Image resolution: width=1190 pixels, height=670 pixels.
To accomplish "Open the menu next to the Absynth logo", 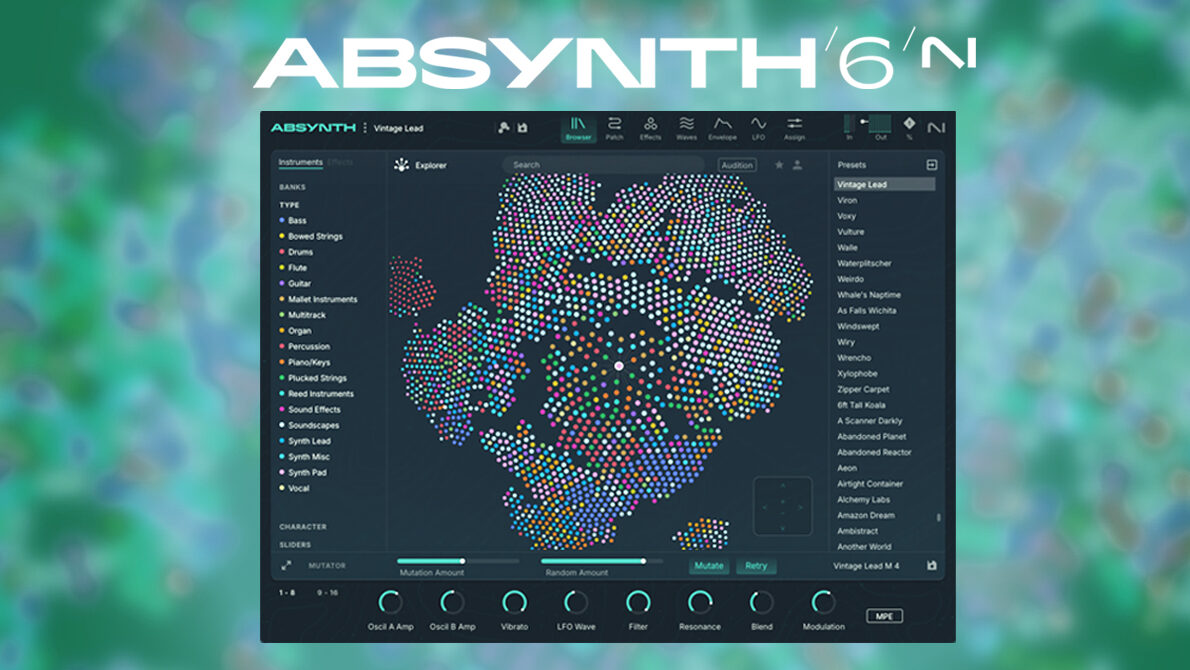I will coord(365,128).
